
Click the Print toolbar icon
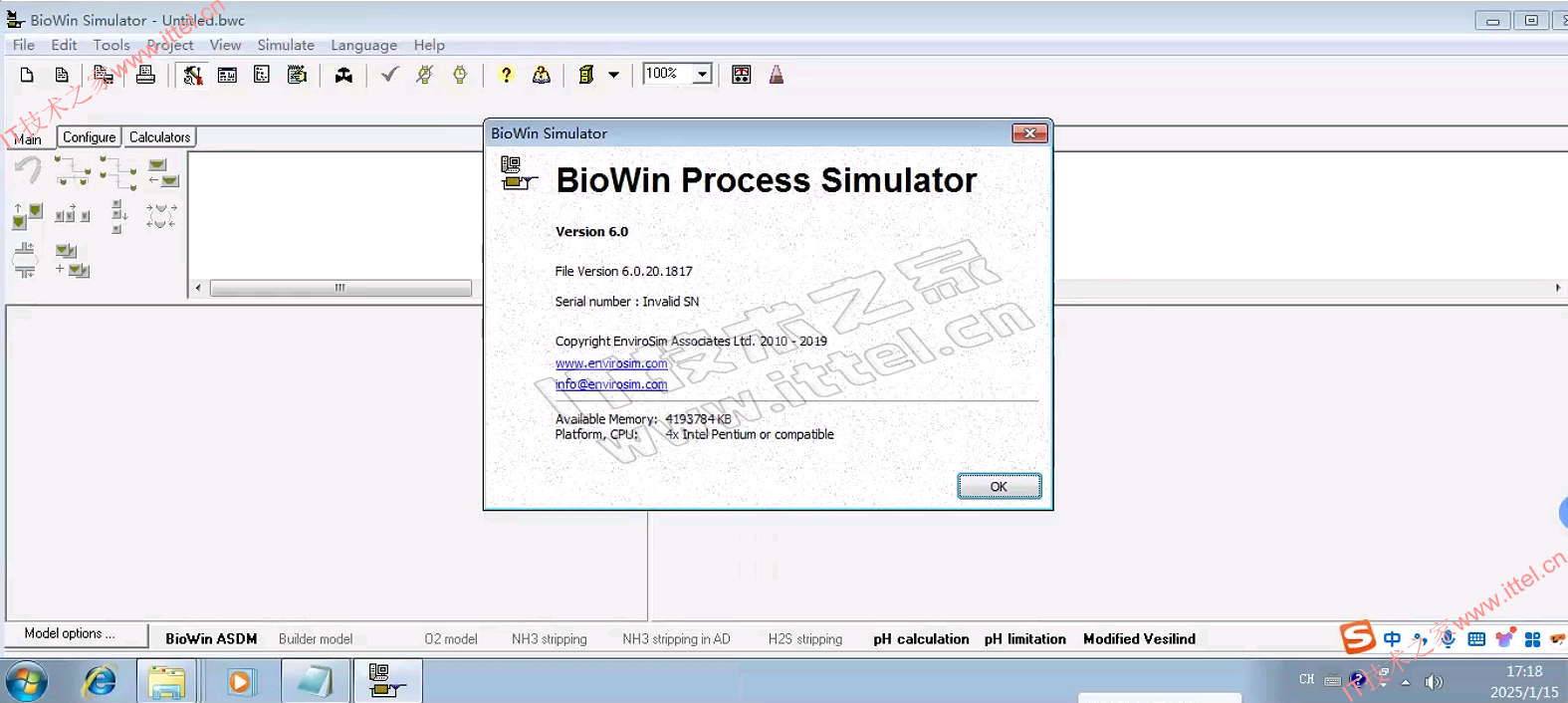click(145, 75)
